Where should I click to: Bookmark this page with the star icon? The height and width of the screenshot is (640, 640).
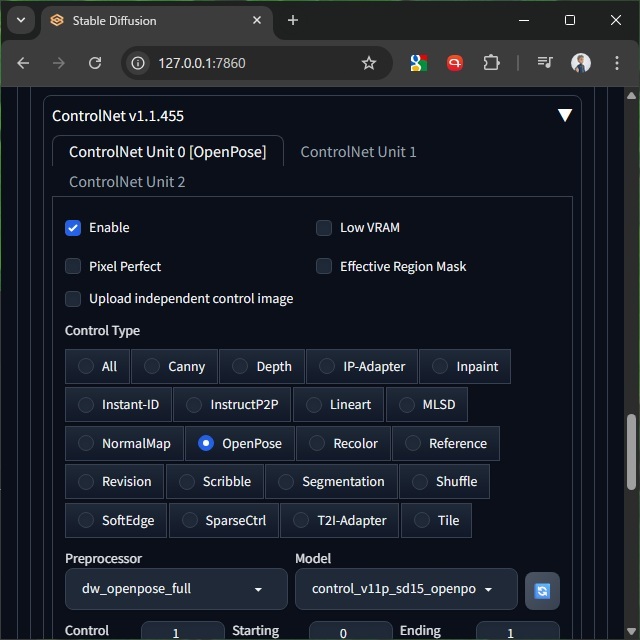(369, 63)
